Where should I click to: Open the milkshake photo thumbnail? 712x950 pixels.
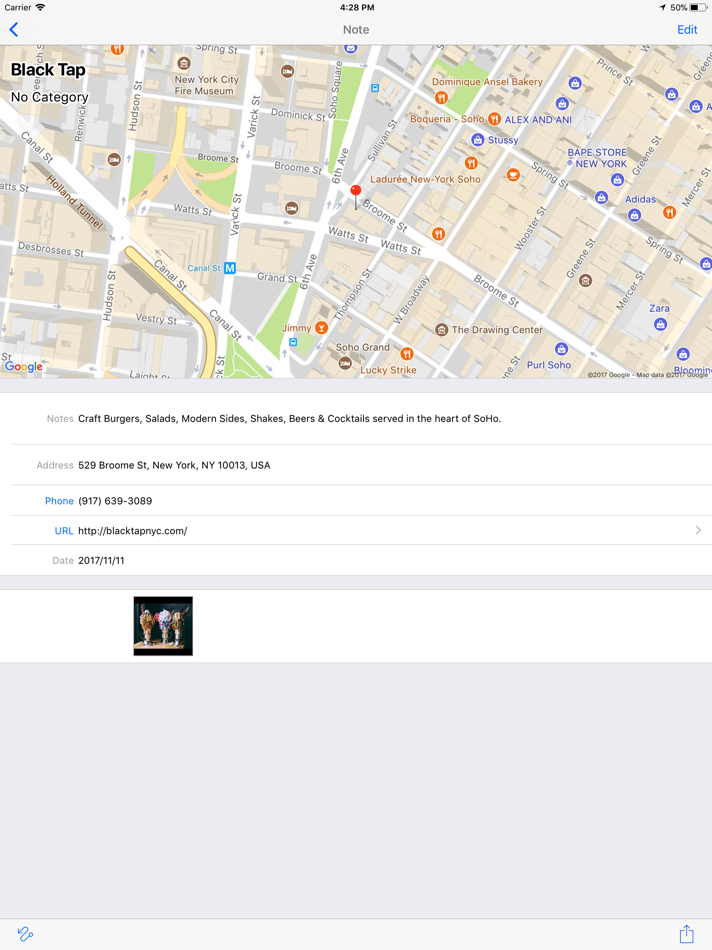point(163,626)
